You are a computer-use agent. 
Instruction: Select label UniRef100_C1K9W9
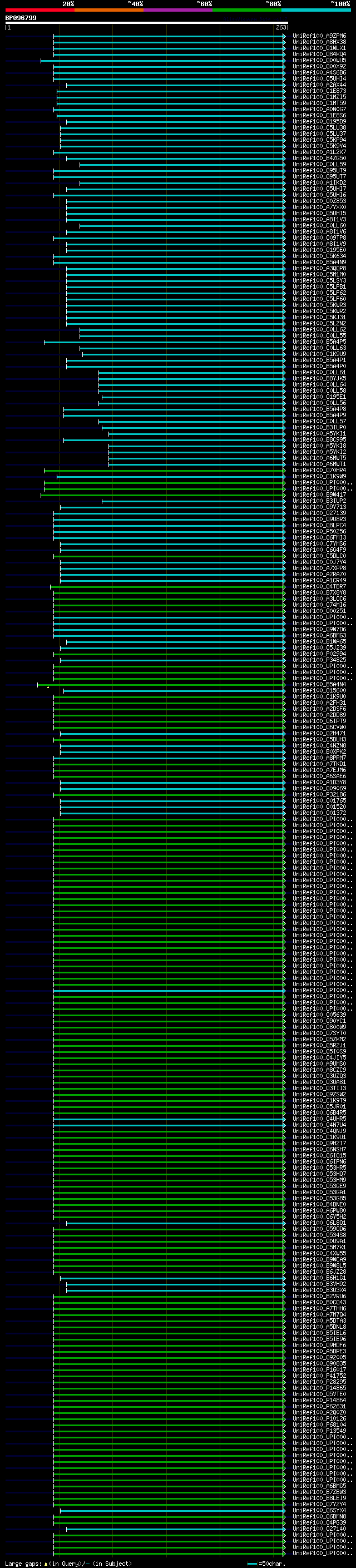tap(319, 477)
